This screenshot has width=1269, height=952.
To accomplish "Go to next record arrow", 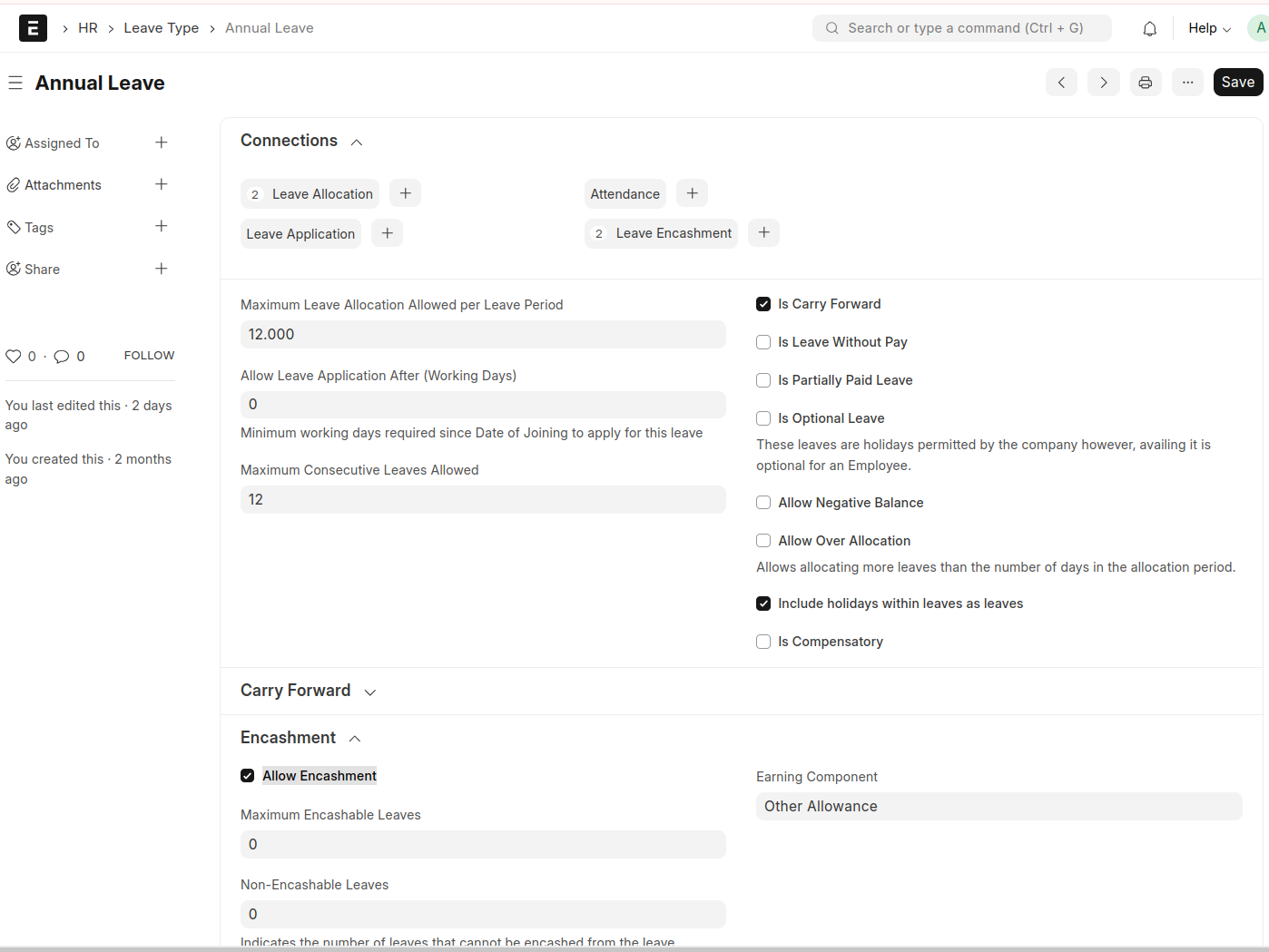I will (1103, 83).
